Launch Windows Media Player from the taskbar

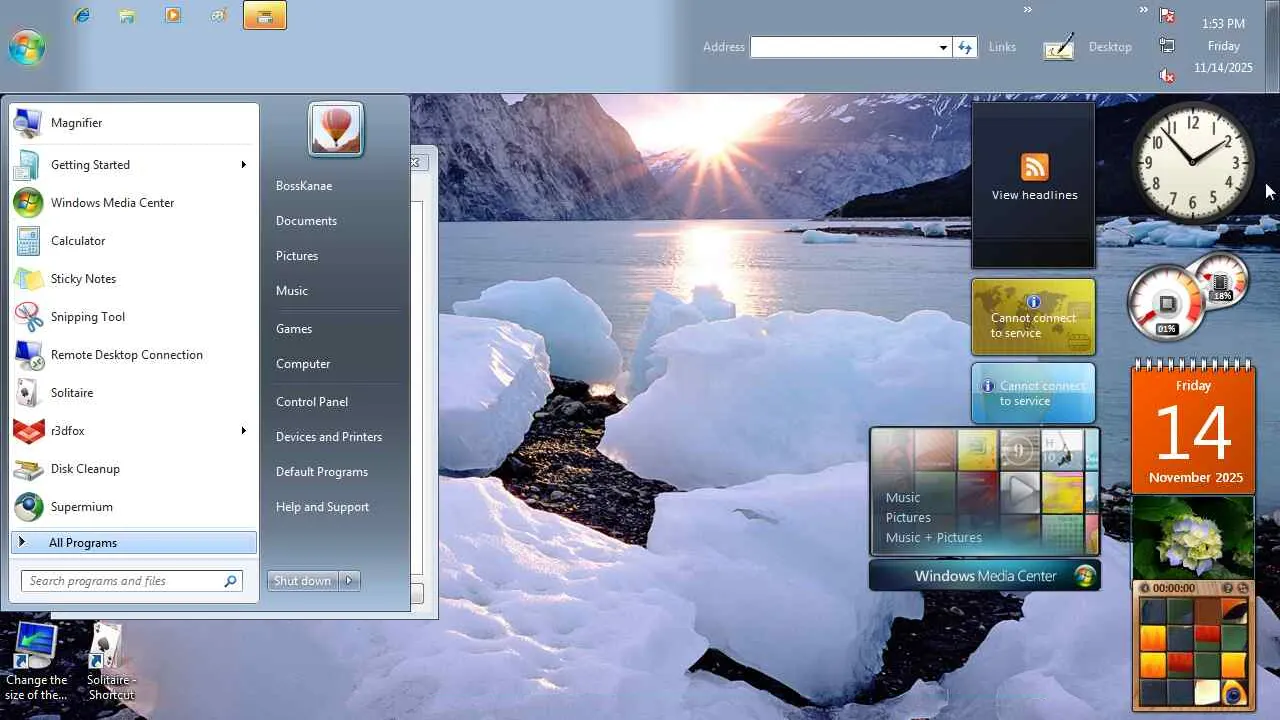(x=173, y=15)
